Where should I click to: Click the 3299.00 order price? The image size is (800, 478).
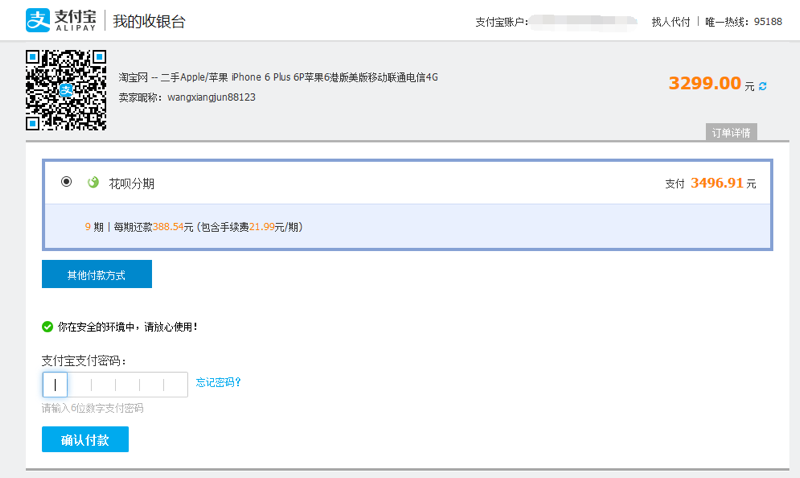(705, 83)
